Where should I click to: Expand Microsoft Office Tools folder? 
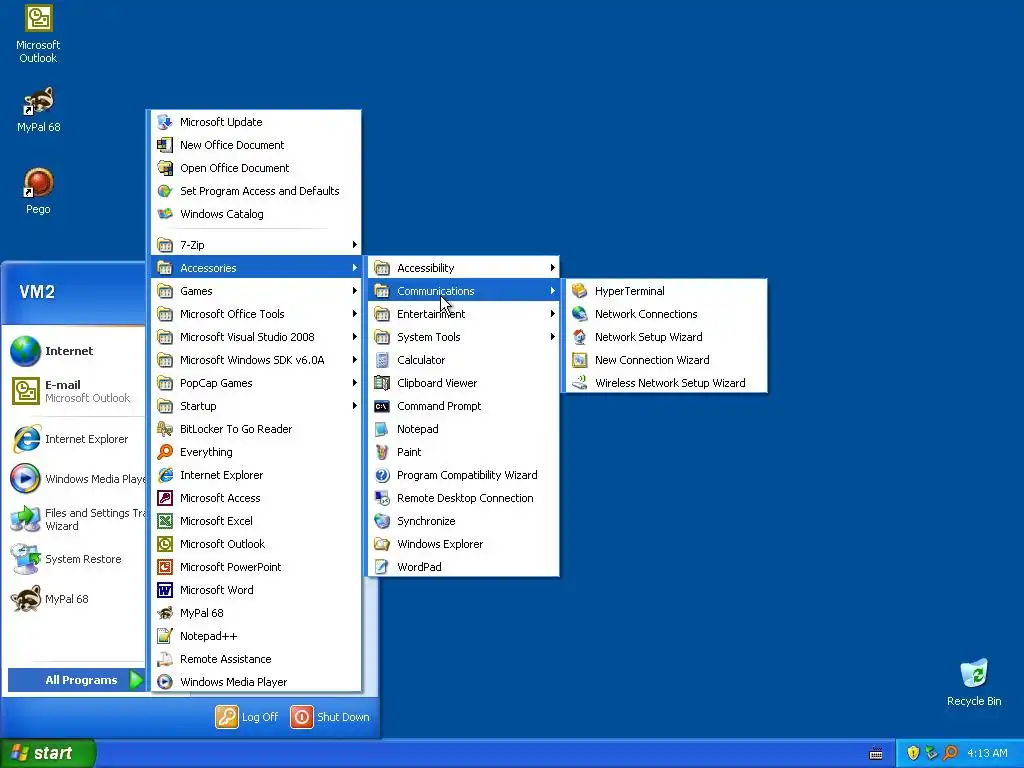(256, 313)
